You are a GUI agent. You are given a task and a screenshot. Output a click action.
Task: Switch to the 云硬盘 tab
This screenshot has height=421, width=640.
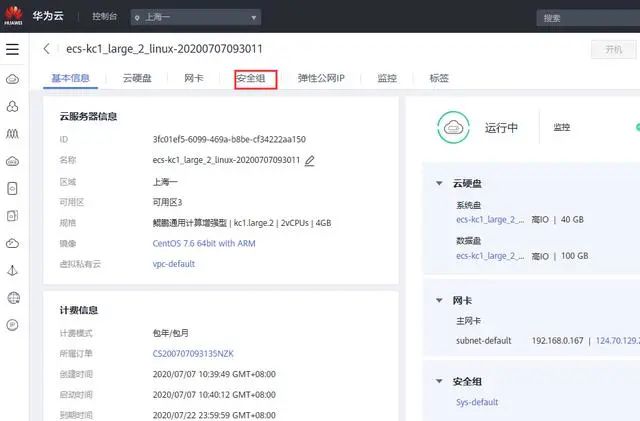click(137, 78)
